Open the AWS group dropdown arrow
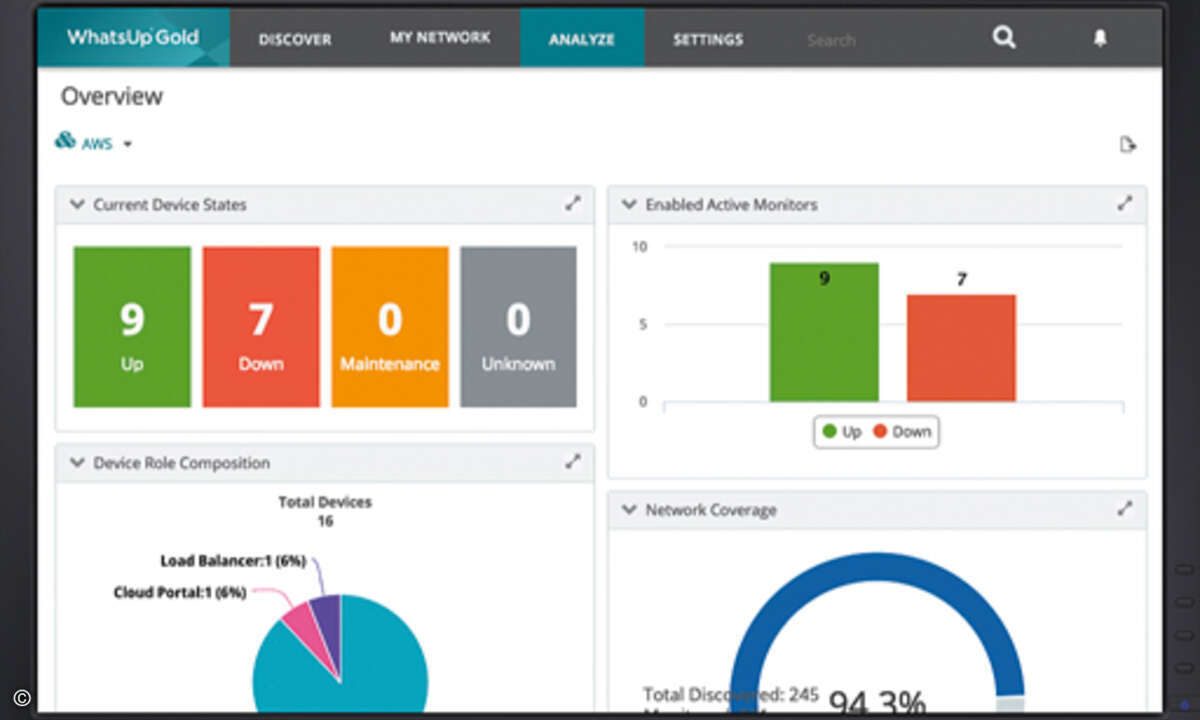 coord(127,144)
